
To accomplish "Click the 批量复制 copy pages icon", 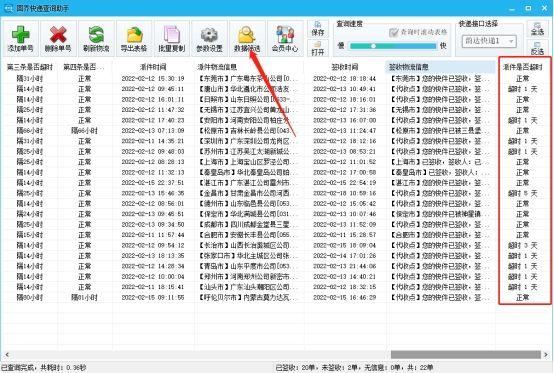I will click(172, 35).
